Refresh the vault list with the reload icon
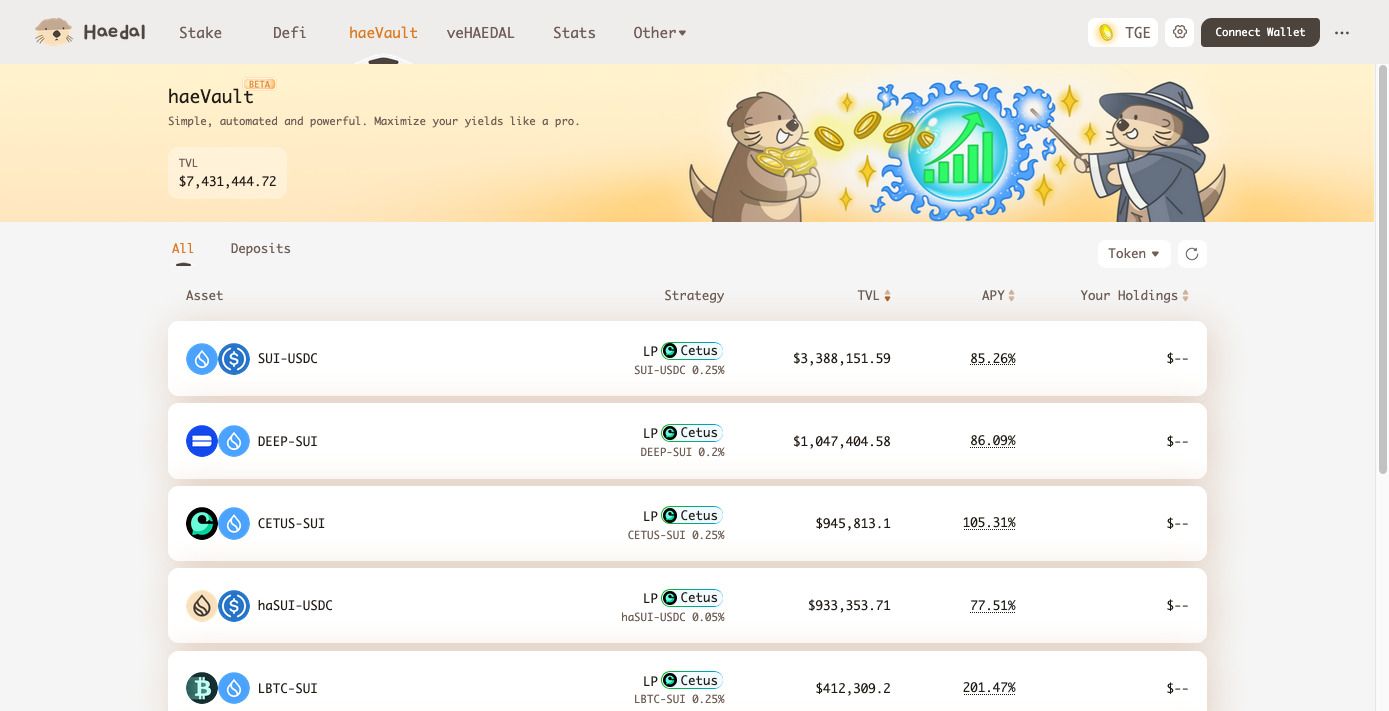Screen dimensions: 1389x711 pyautogui.click(x=1192, y=254)
